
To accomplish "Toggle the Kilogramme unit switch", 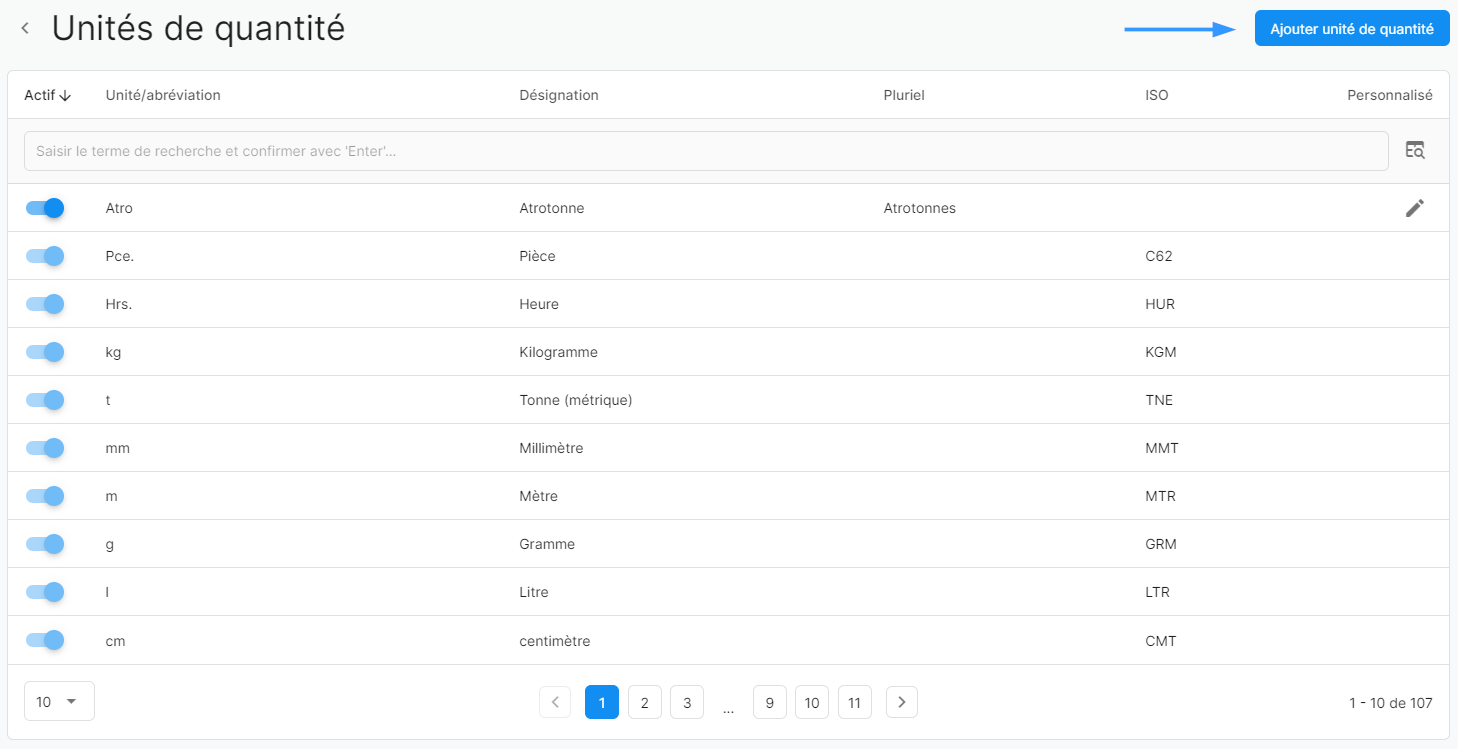I will 45,352.
